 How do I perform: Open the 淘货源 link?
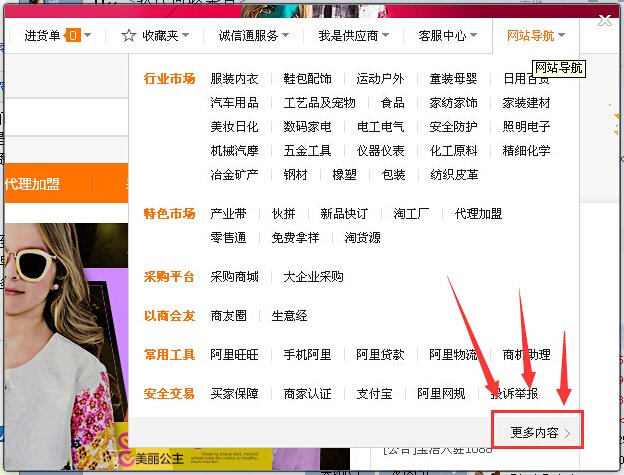[x=363, y=238]
